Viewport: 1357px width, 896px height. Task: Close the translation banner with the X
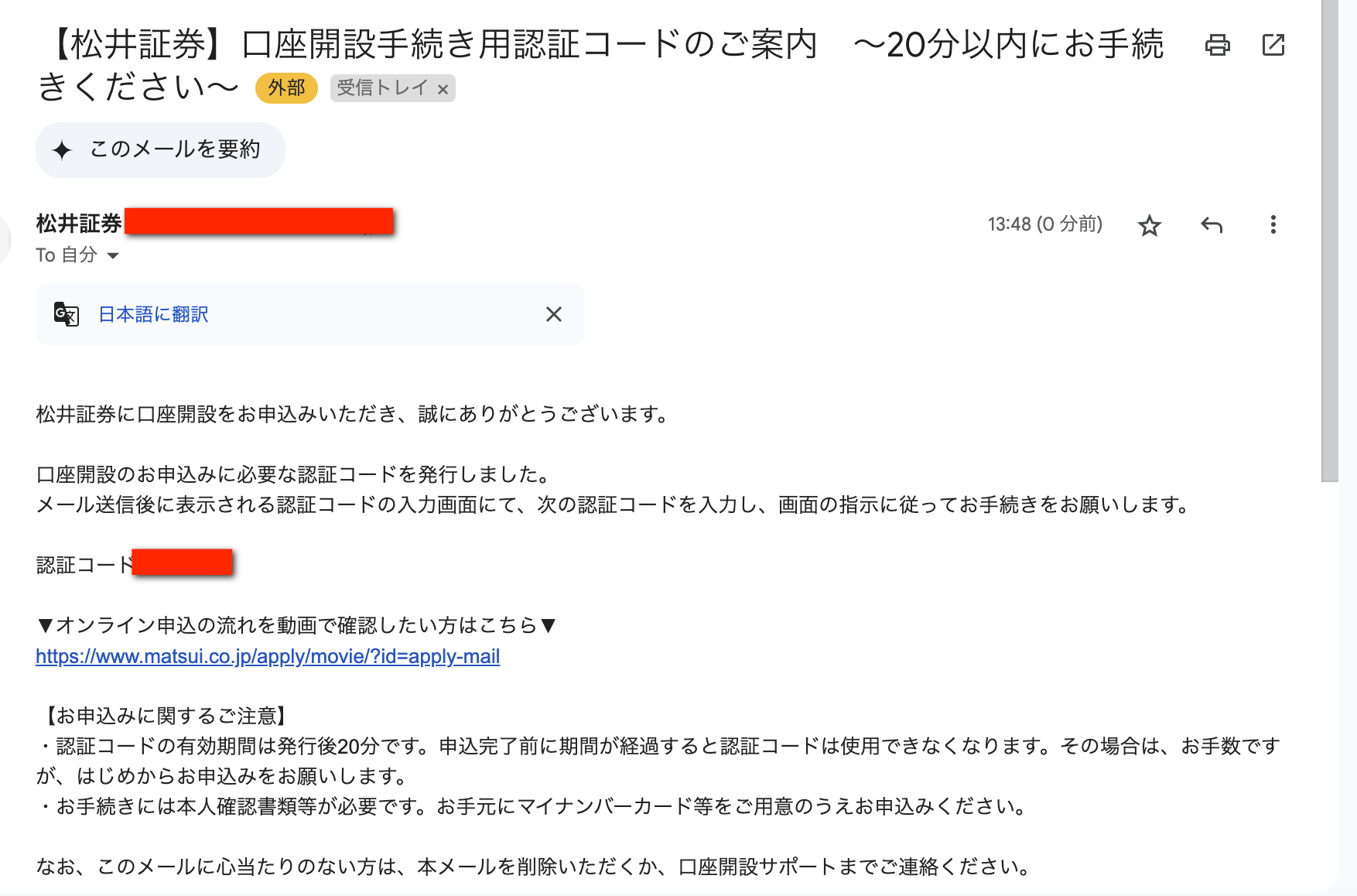554,314
